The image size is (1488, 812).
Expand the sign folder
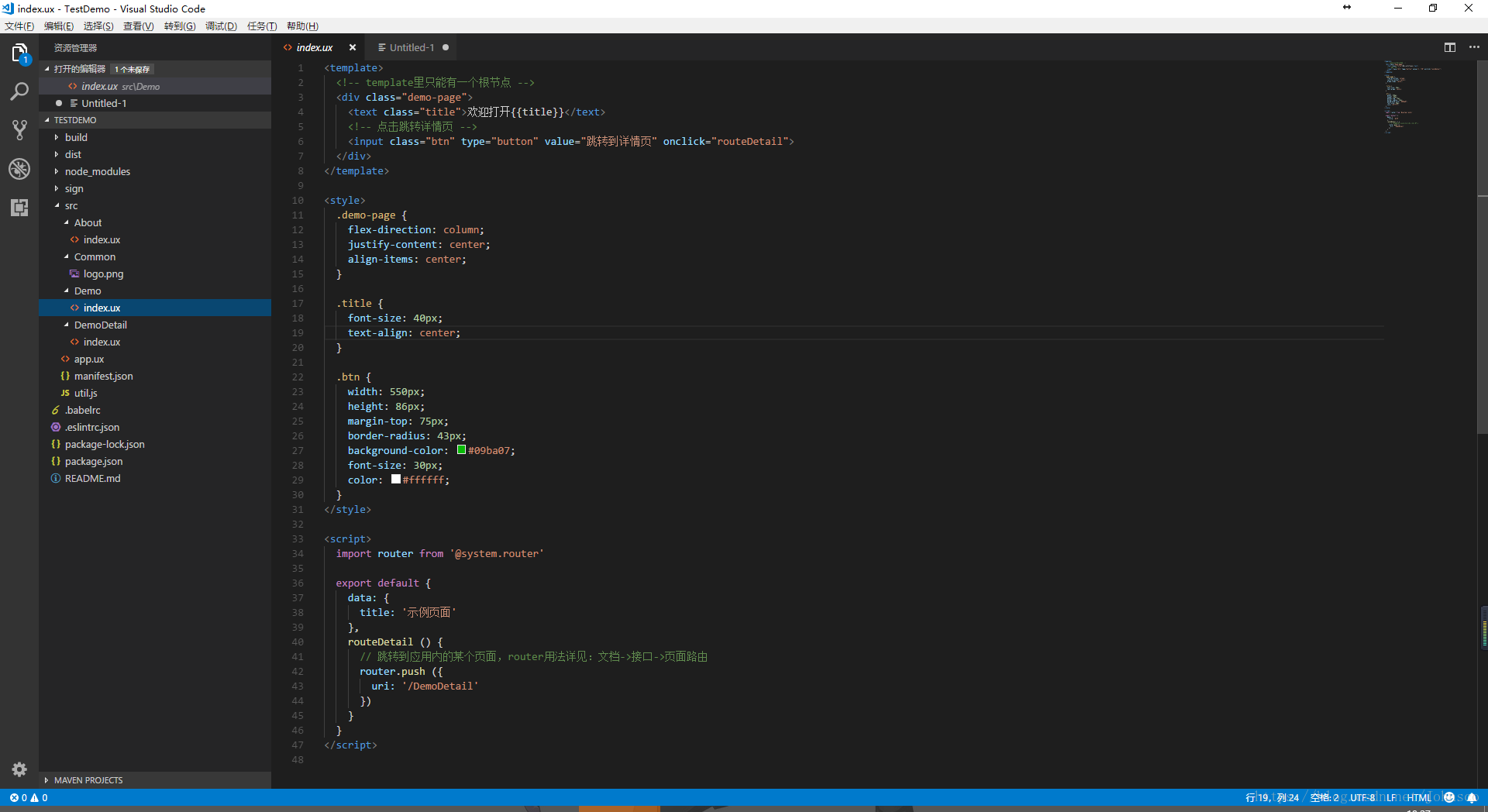coord(57,188)
